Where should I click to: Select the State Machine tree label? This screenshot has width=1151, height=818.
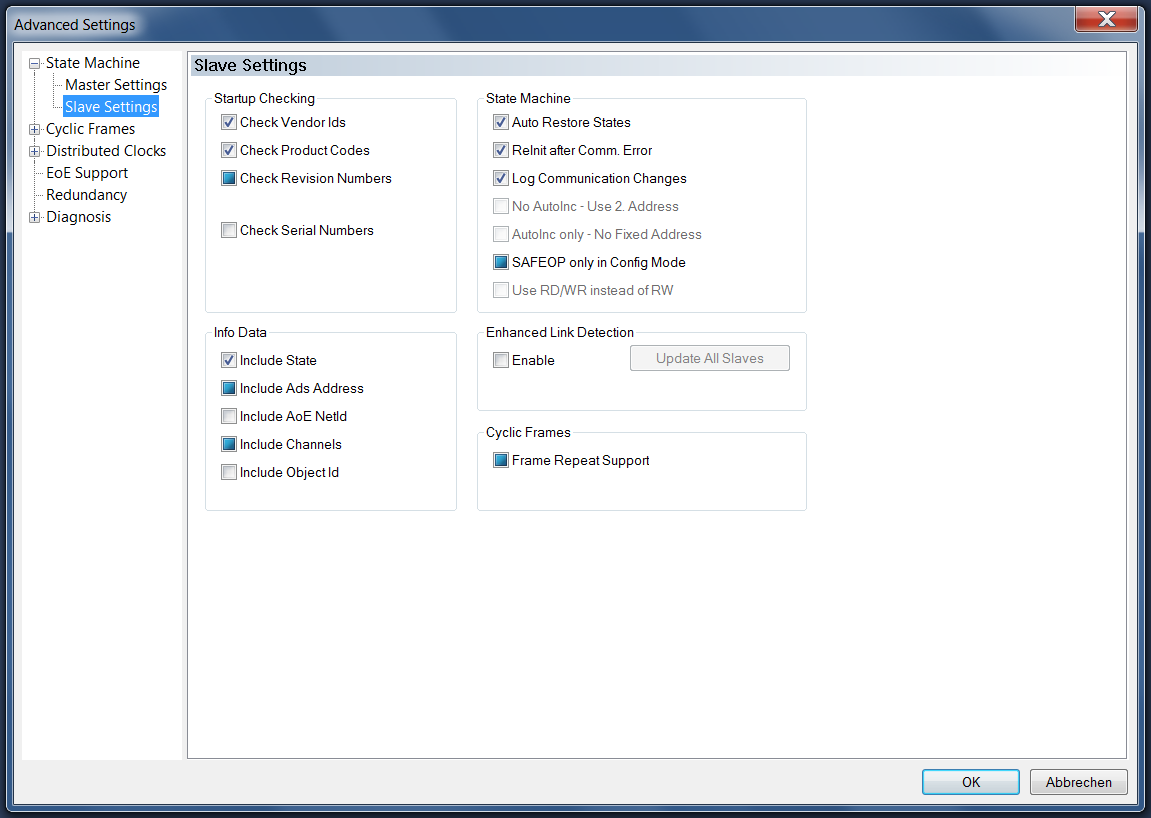pyautogui.click(x=92, y=63)
